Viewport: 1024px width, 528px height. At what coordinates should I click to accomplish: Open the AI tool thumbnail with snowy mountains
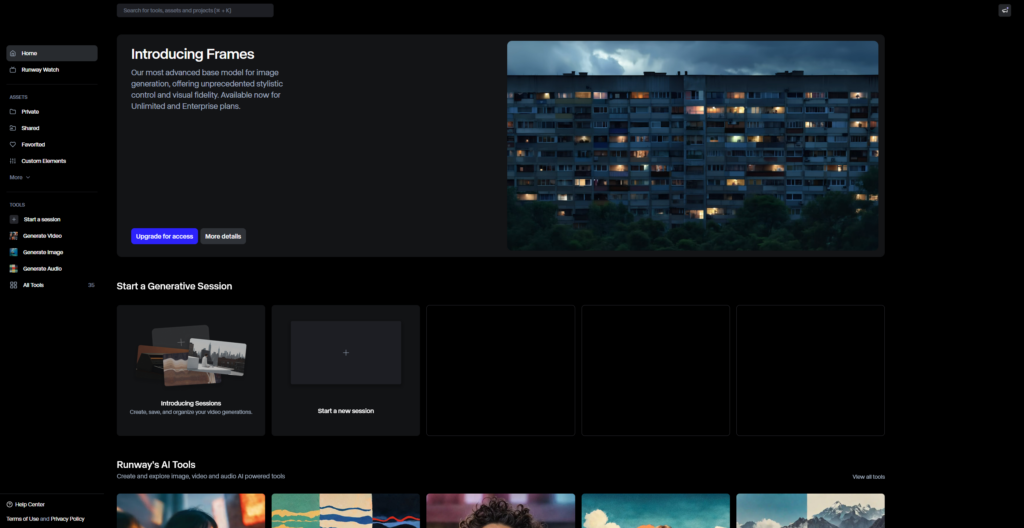(810, 511)
